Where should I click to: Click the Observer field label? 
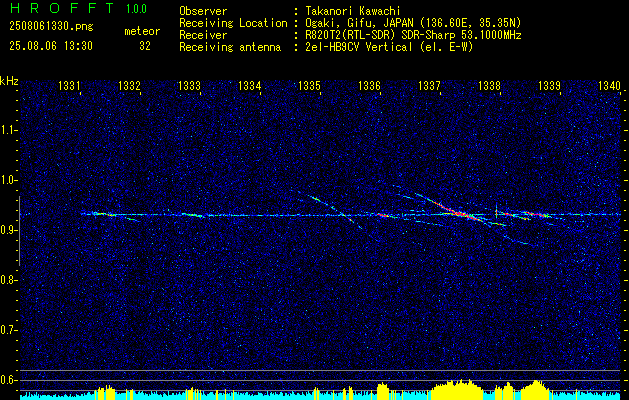click(x=203, y=11)
